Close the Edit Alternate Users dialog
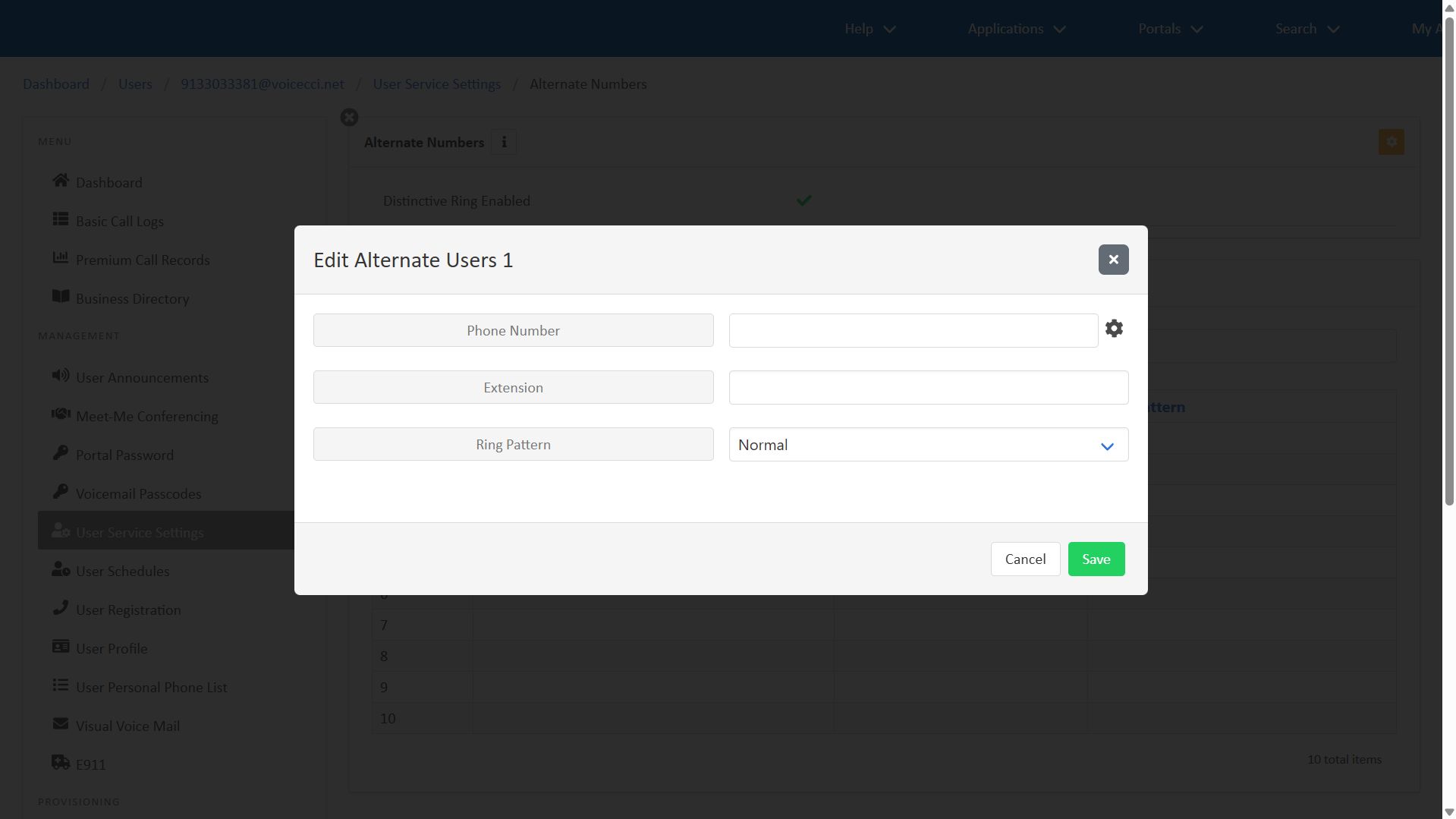This screenshot has height=819, width=1456. 1113,260
